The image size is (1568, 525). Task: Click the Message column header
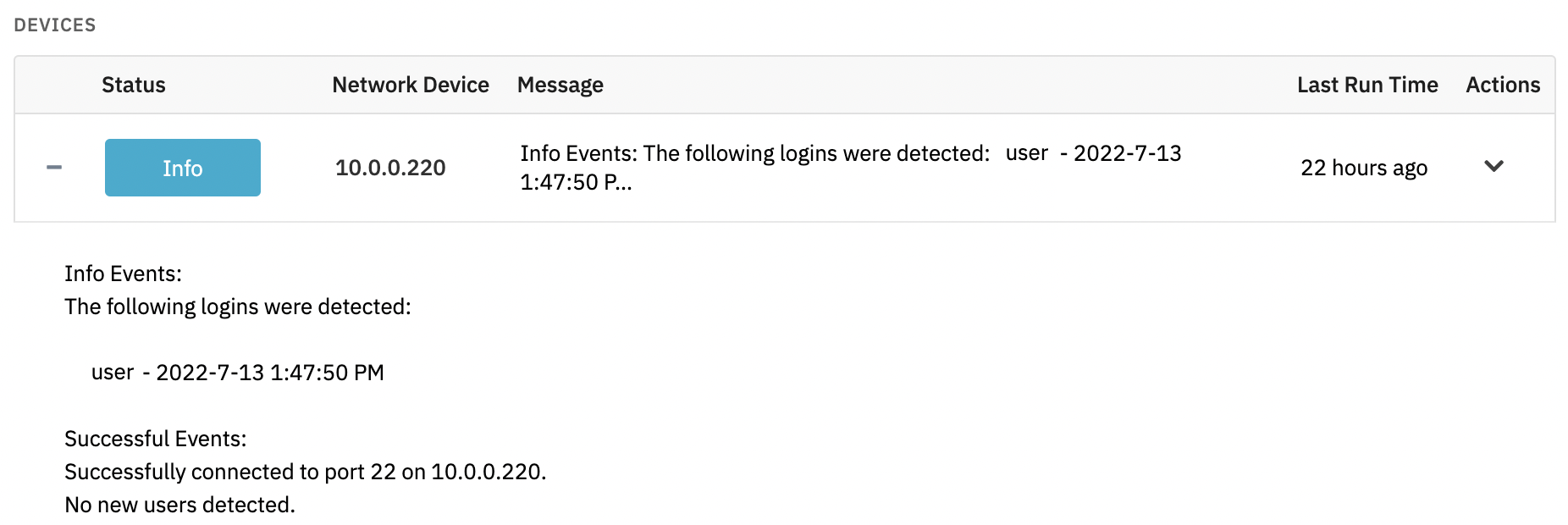(x=560, y=84)
